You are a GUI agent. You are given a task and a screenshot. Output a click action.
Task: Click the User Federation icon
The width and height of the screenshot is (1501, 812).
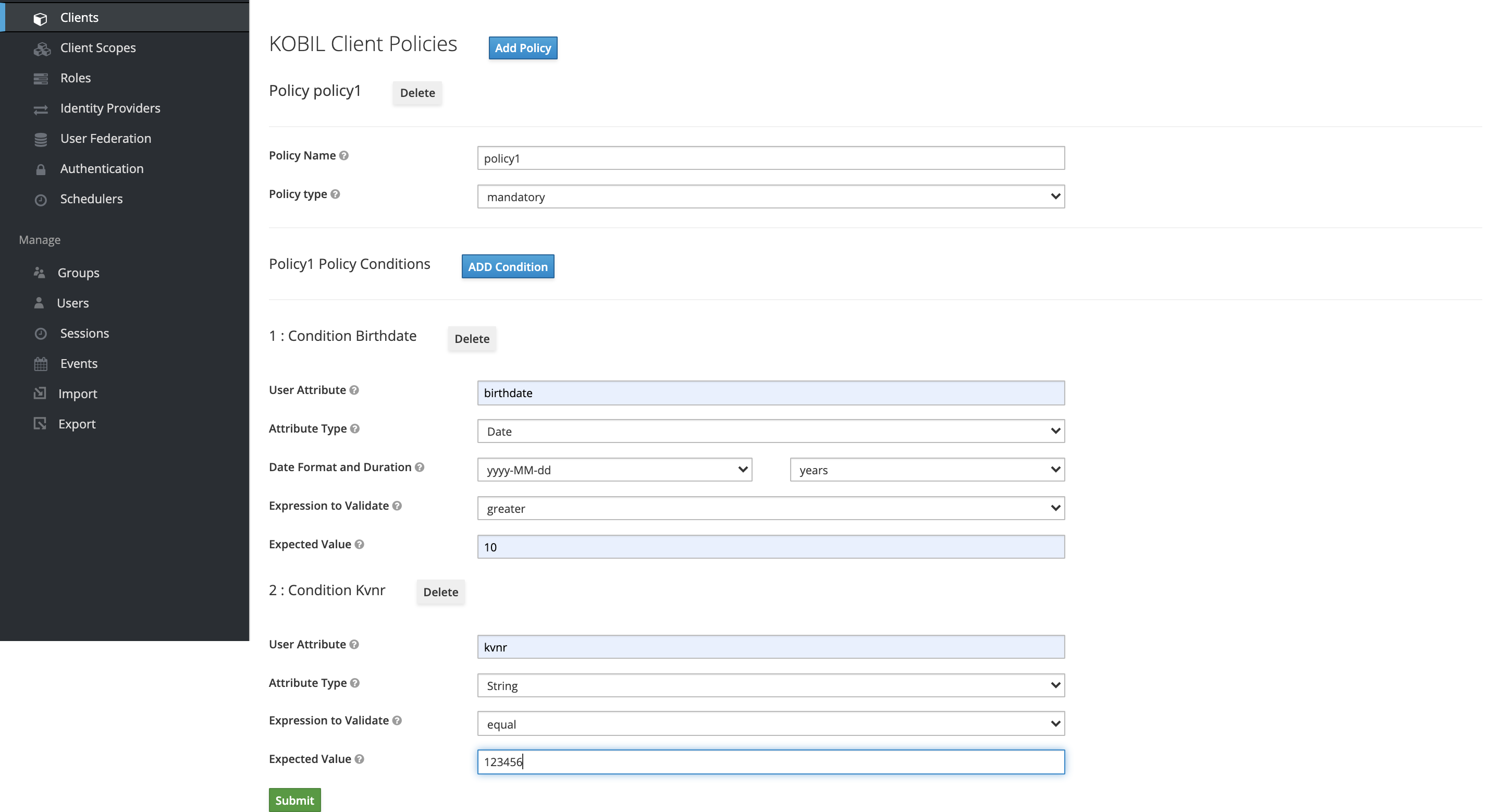tap(40, 139)
